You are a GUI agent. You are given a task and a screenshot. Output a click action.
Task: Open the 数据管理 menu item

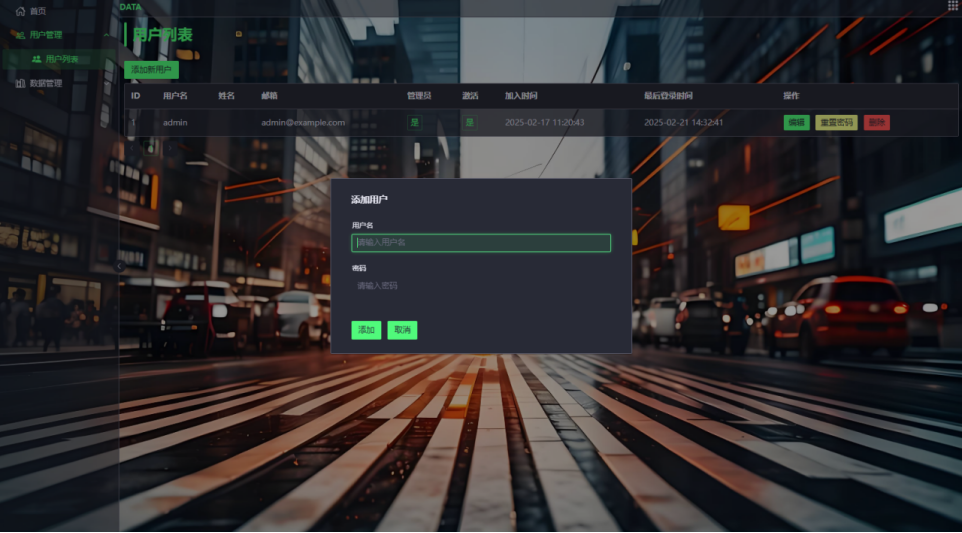click(x=45, y=83)
